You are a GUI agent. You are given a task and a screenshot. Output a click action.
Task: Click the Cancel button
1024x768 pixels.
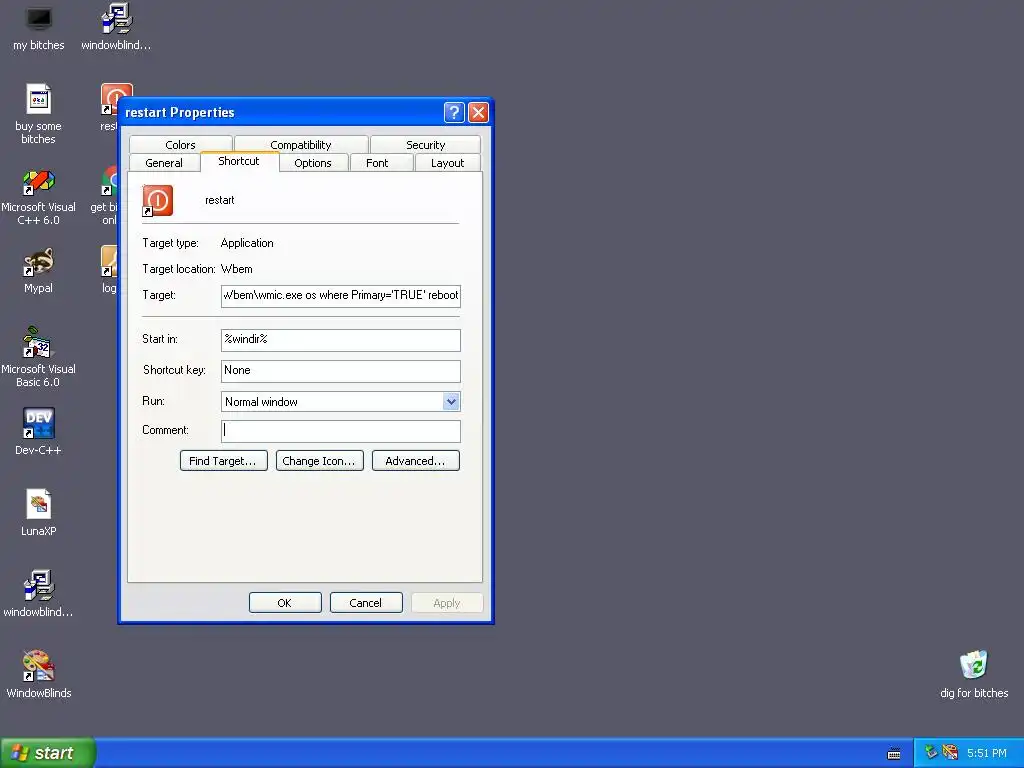point(366,603)
